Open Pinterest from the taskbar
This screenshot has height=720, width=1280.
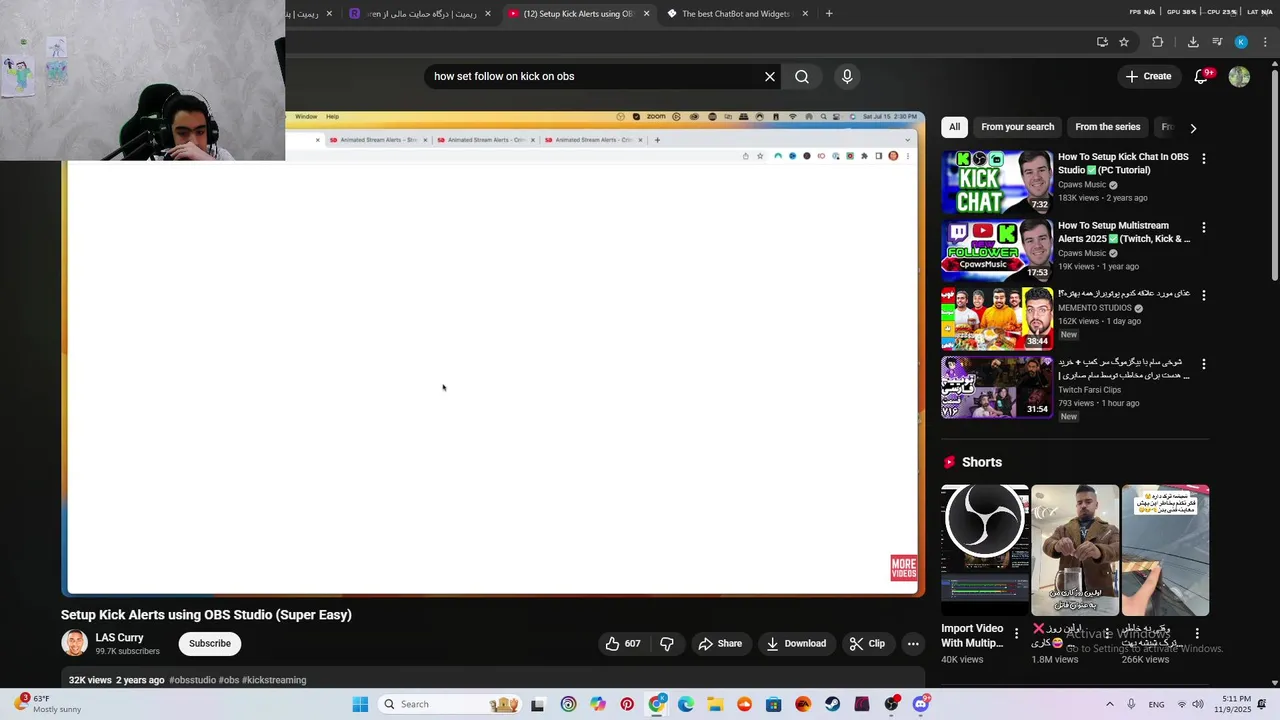tap(627, 704)
